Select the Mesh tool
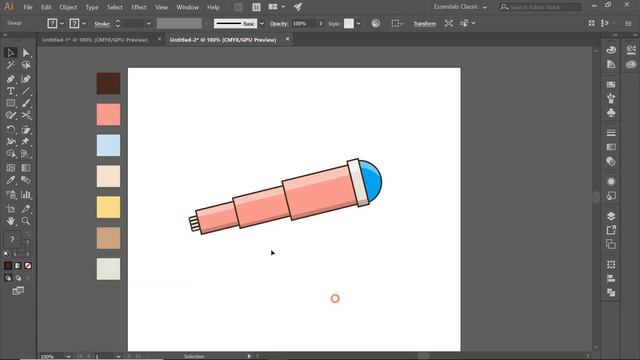 (x=11, y=168)
